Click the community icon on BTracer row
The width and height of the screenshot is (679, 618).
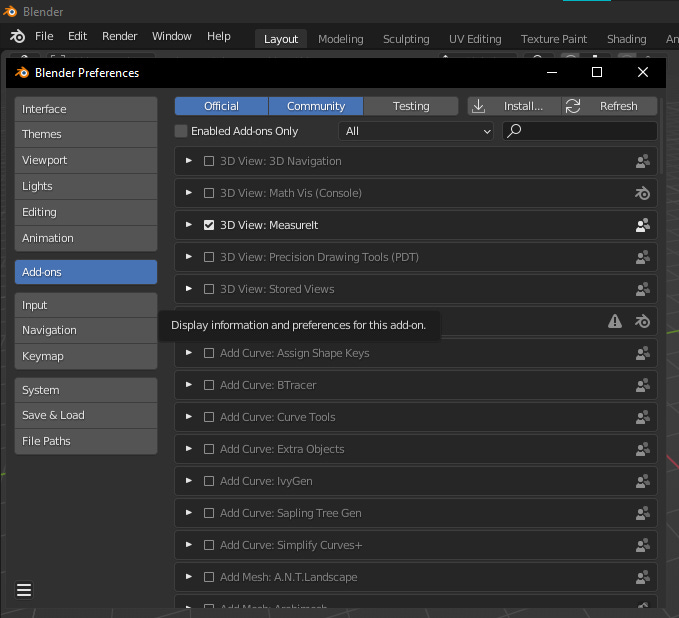pyautogui.click(x=643, y=385)
